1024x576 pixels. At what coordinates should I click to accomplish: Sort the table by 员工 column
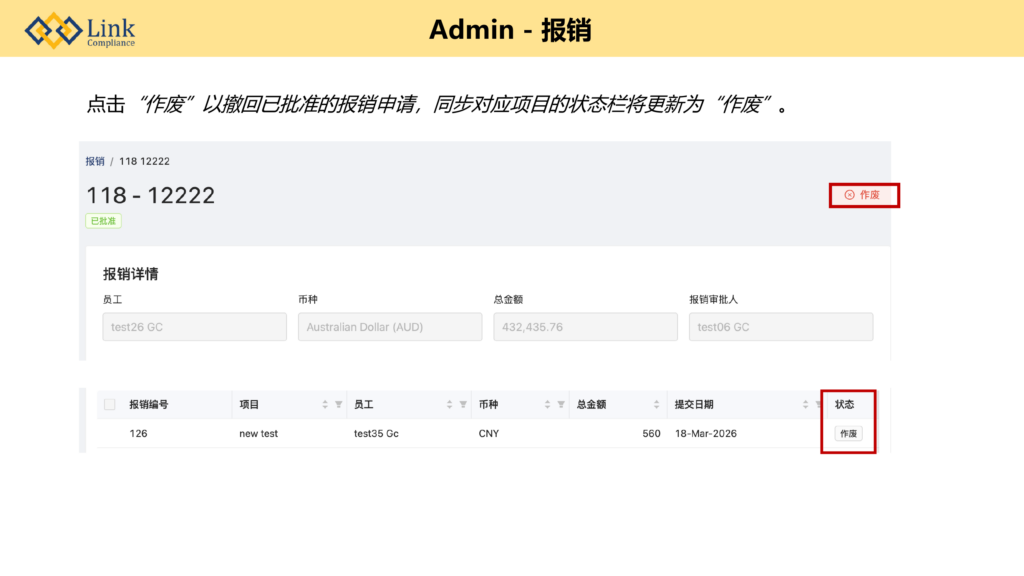click(449, 405)
